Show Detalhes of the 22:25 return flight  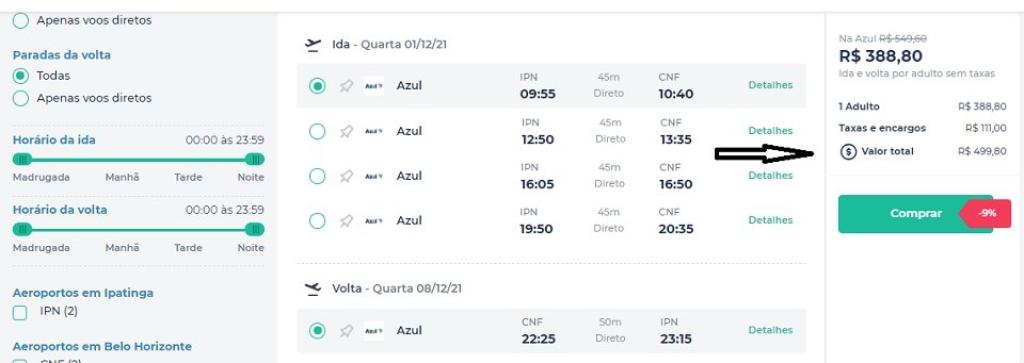tap(770, 330)
